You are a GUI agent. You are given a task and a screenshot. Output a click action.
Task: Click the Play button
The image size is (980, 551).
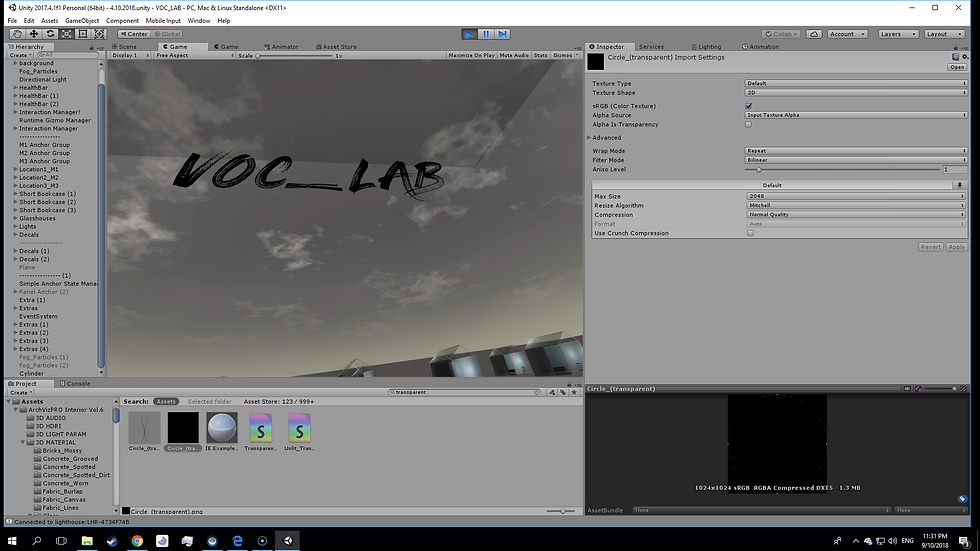tap(469, 34)
